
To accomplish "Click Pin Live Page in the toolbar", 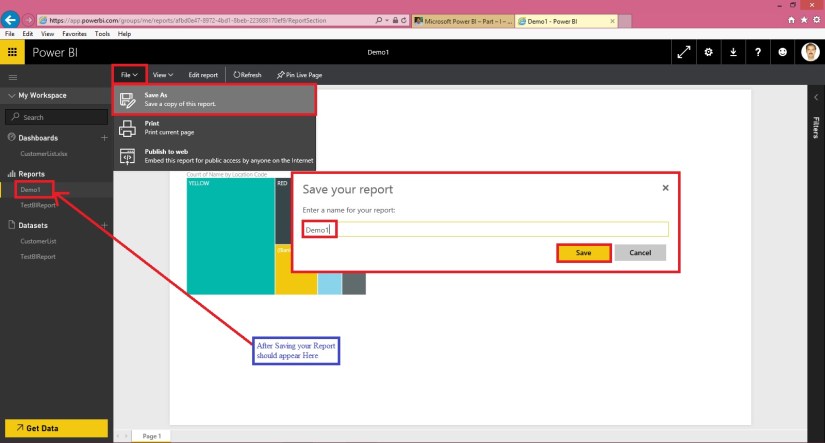I will (x=299, y=75).
